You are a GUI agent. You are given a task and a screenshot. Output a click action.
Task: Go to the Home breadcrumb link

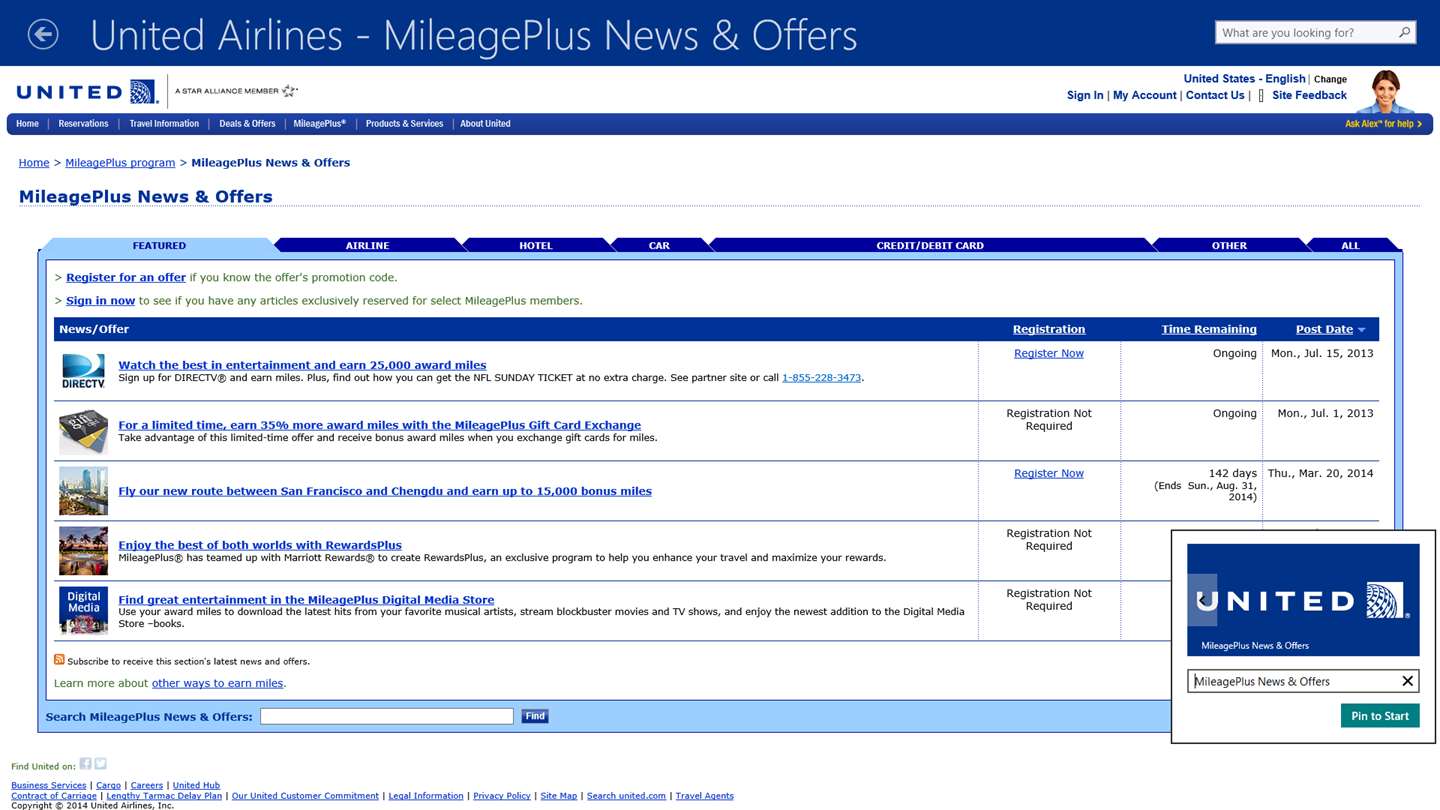(34, 163)
